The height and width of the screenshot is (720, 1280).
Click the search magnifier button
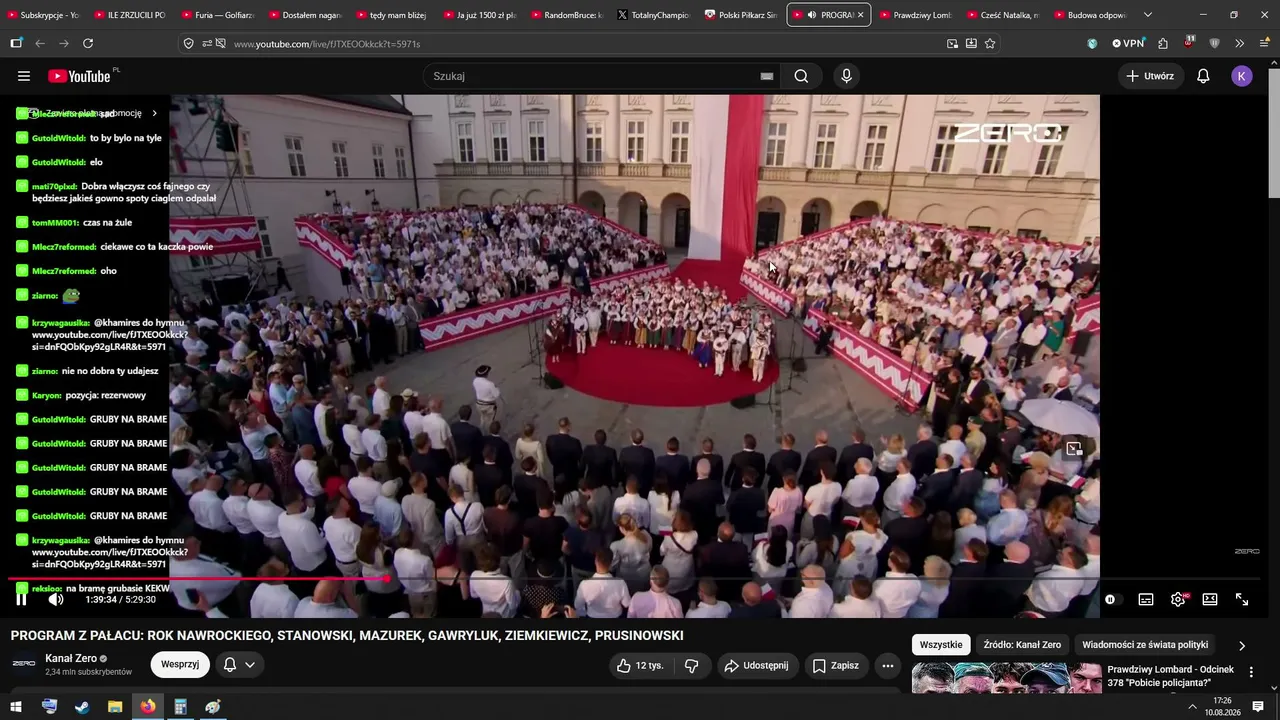pyautogui.click(x=801, y=76)
